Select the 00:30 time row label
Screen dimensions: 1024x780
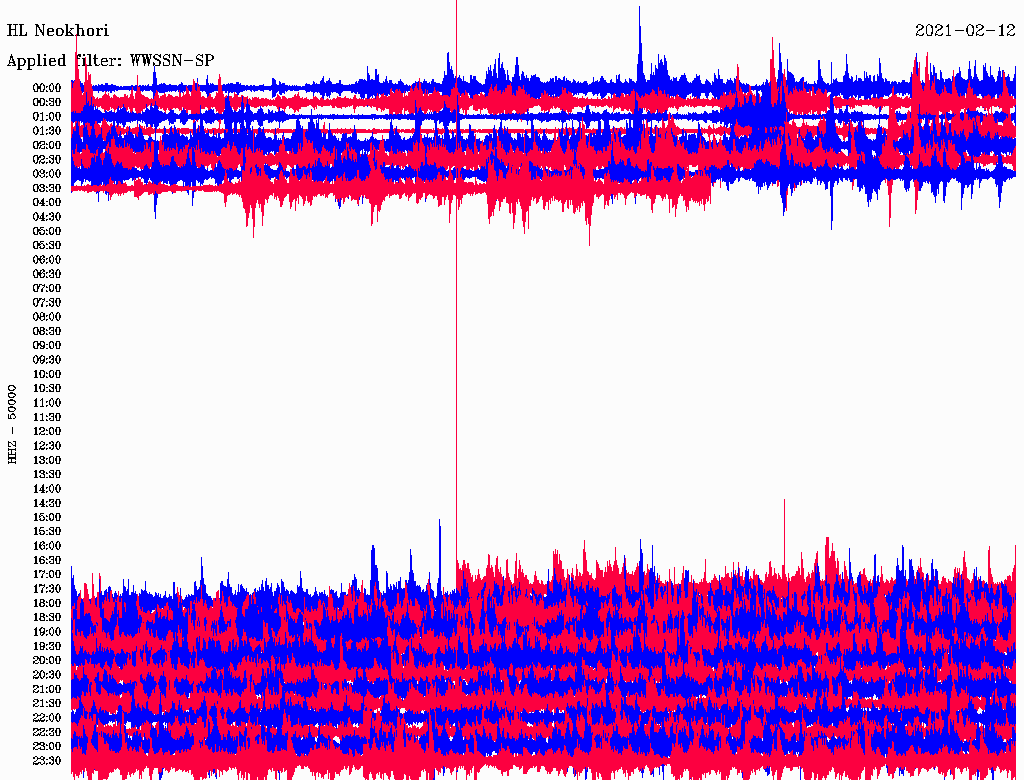point(47,103)
